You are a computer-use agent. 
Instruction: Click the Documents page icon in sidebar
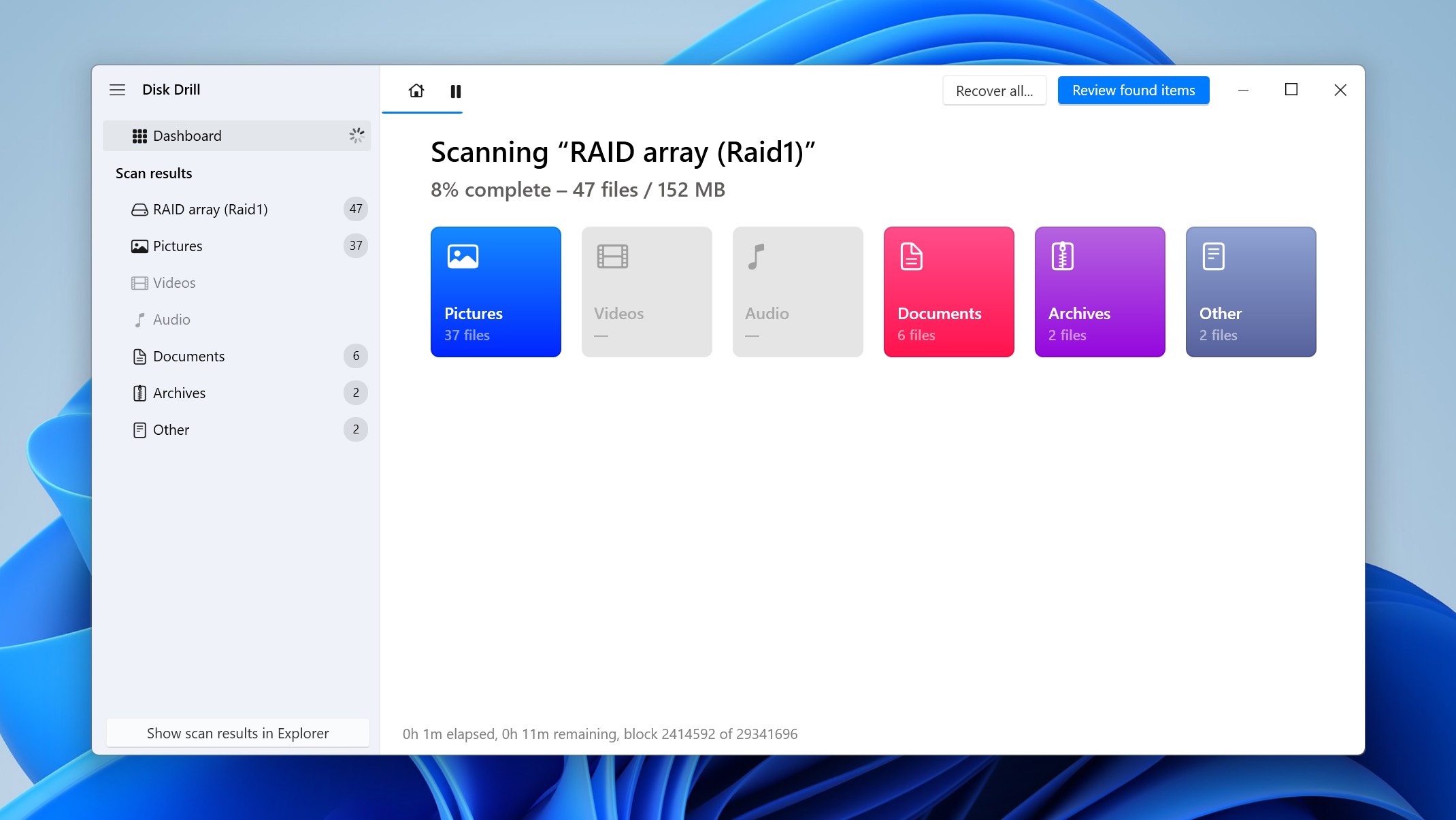[x=139, y=356]
